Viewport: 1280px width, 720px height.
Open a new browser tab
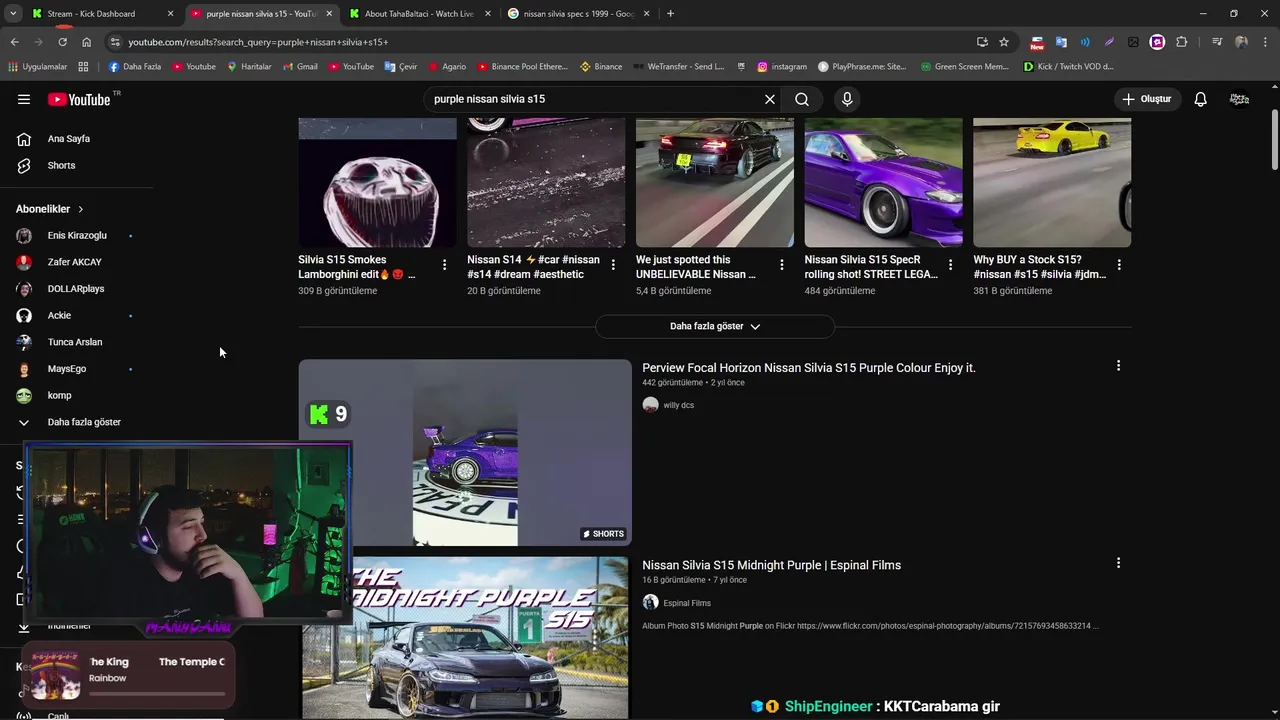[x=670, y=14]
